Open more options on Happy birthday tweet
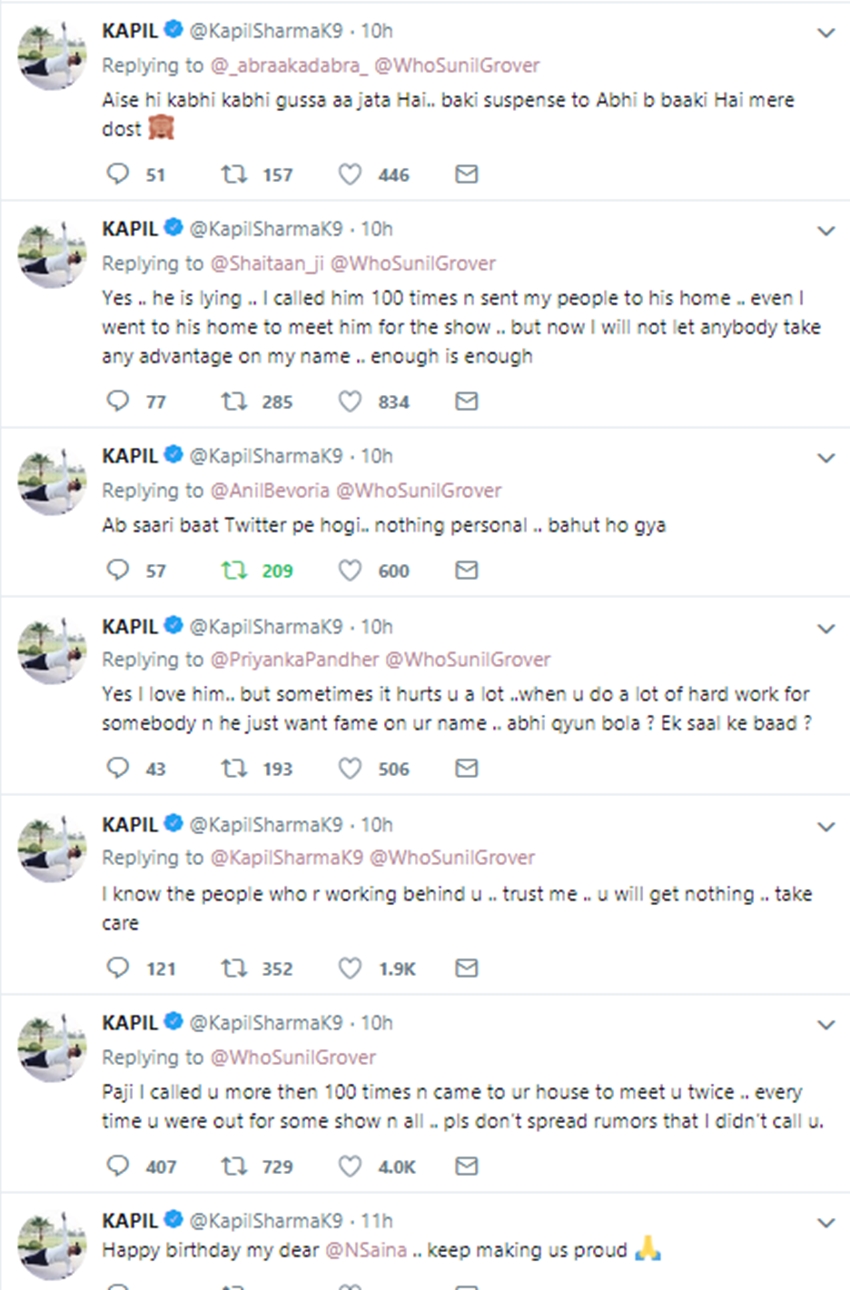The height and width of the screenshot is (1290, 850). pyautogui.click(x=825, y=1222)
